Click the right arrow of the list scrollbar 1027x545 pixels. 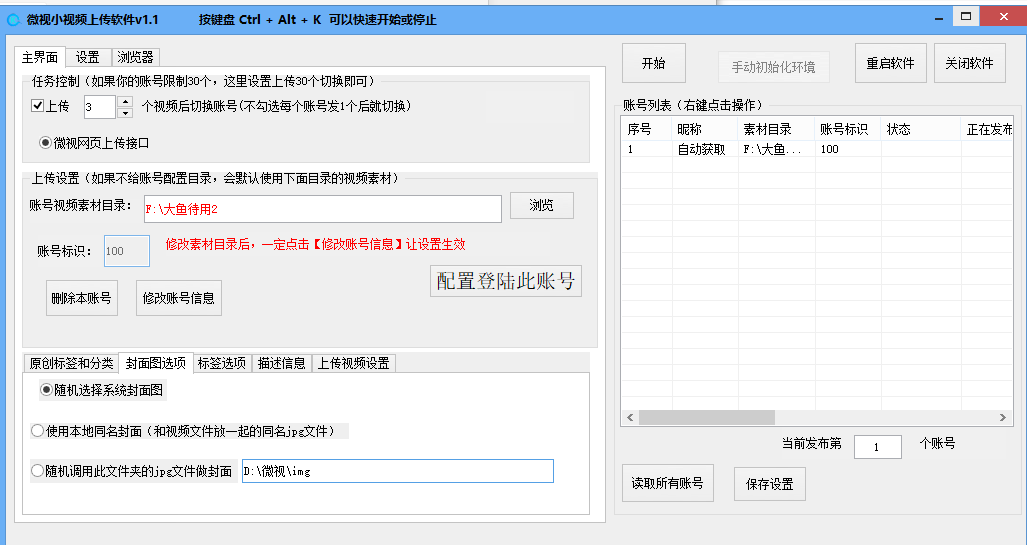pyautogui.click(x=1003, y=417)
